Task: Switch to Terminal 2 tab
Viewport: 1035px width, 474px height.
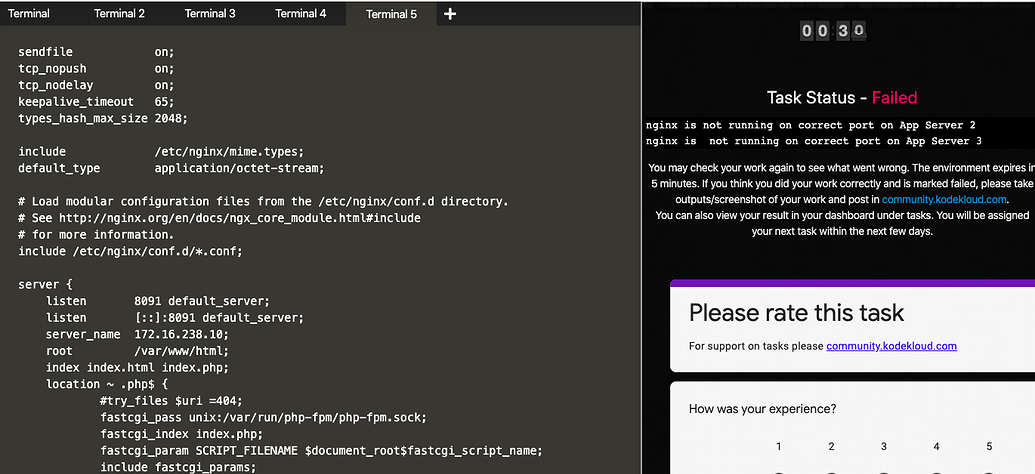Action: pyautogui.click(x=119, y=14)
